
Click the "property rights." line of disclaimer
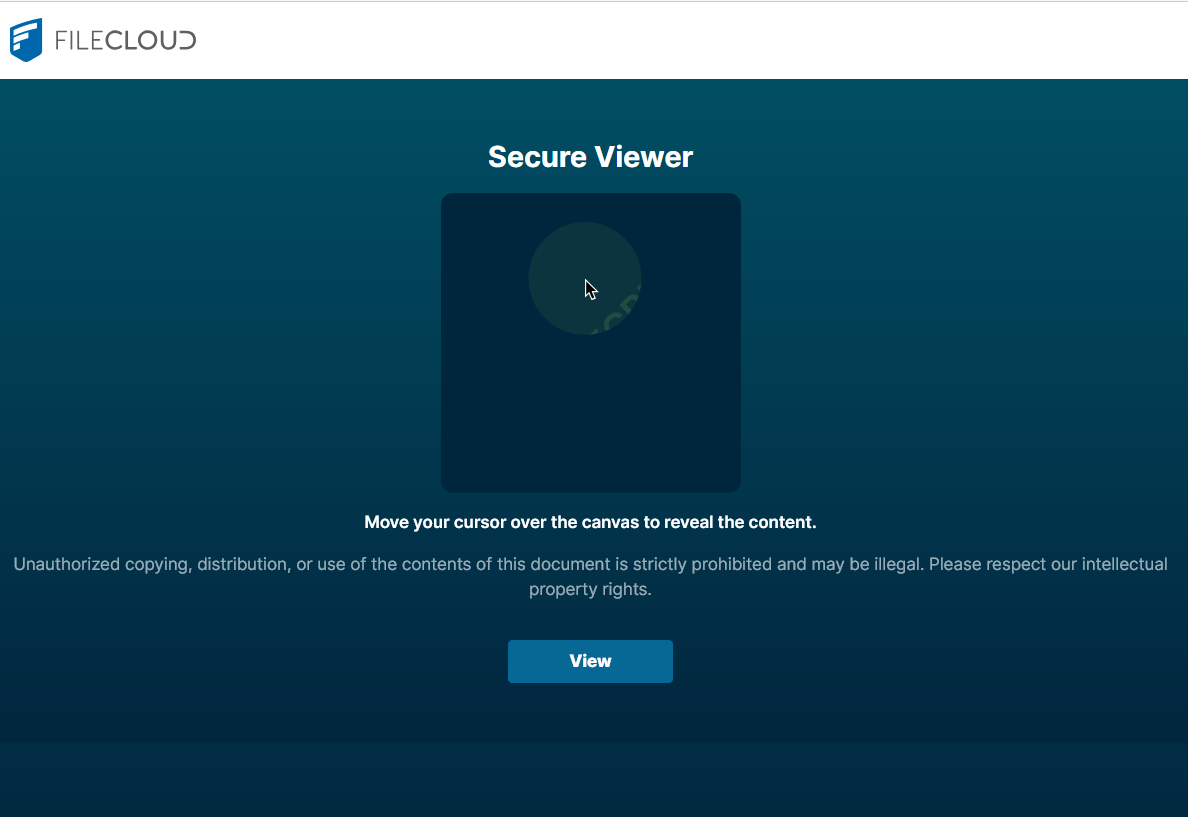click(590, 590)
